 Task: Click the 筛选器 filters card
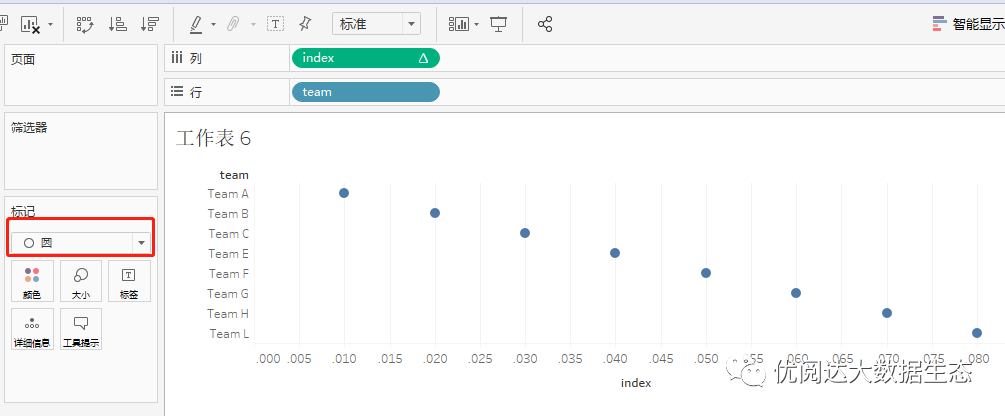coord(81,151)
